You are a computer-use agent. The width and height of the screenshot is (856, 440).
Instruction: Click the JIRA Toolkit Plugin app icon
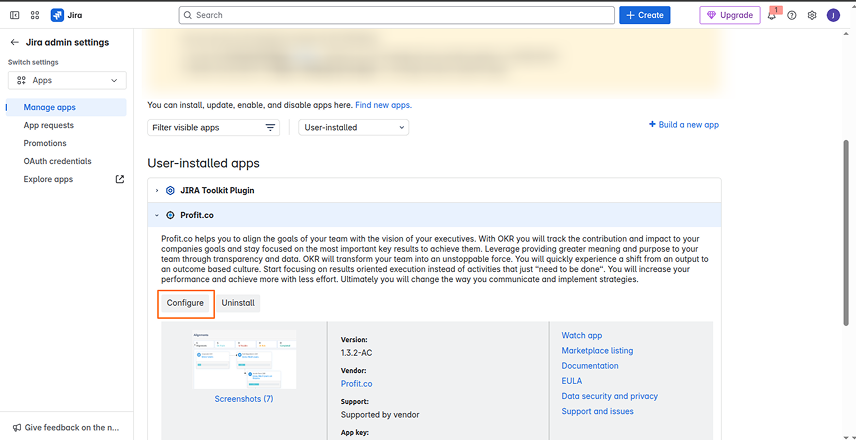point(170,191)
